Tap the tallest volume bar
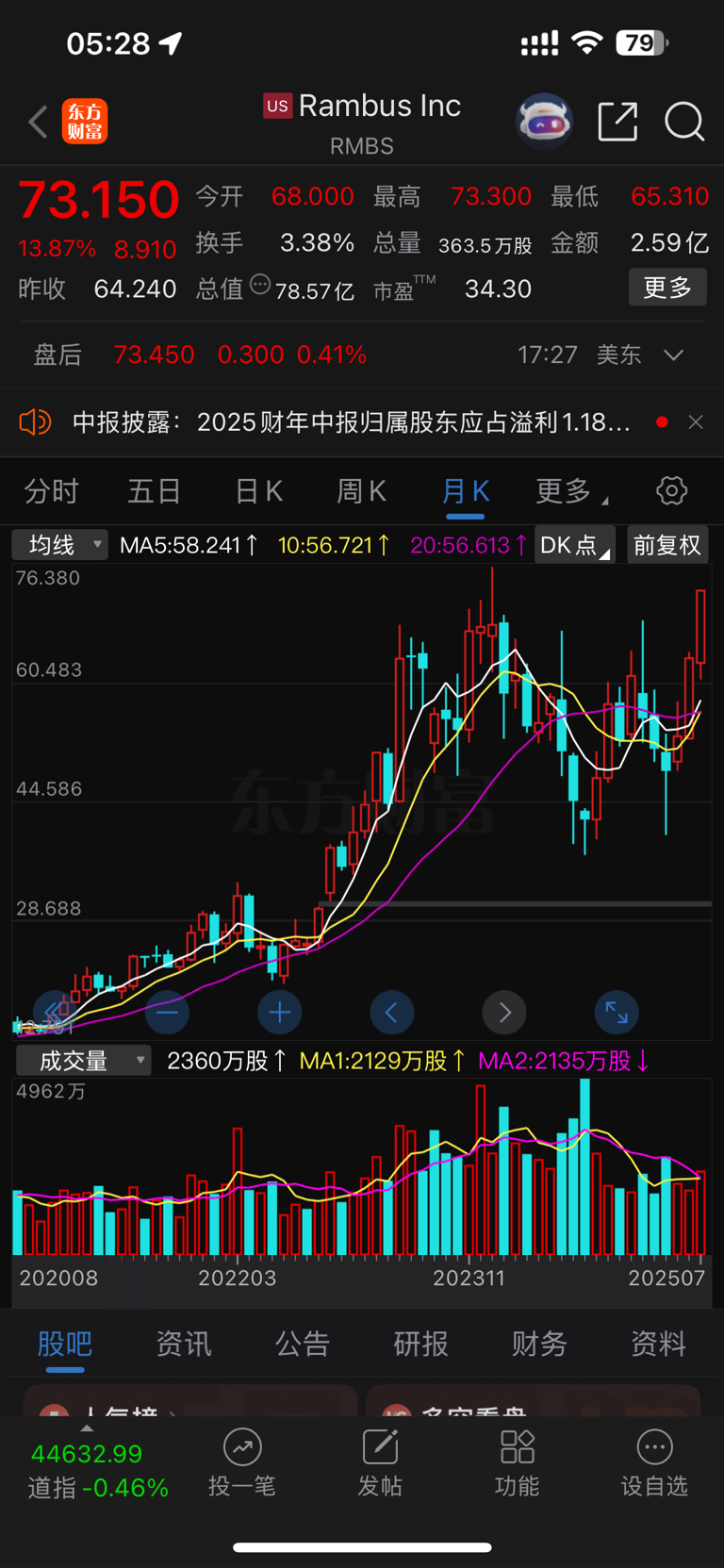This screenshot has height=1568, width=724. (584, 1166)
